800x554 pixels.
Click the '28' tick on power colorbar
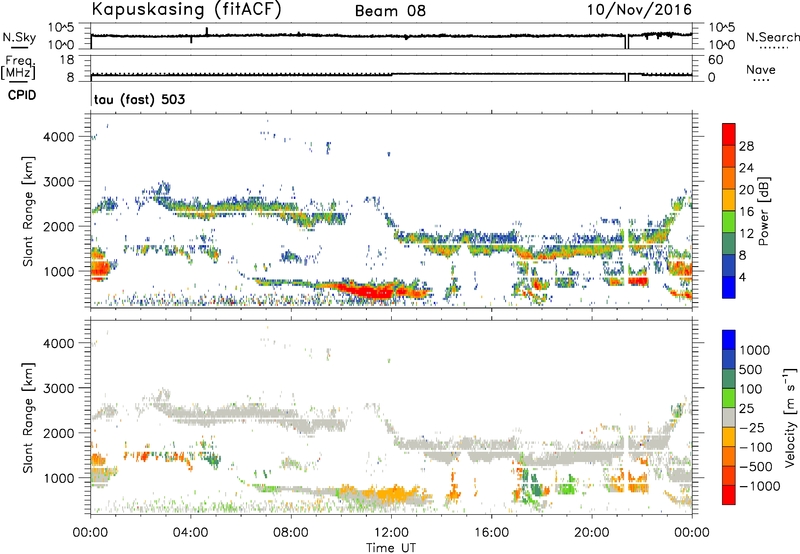coord(746,146)
